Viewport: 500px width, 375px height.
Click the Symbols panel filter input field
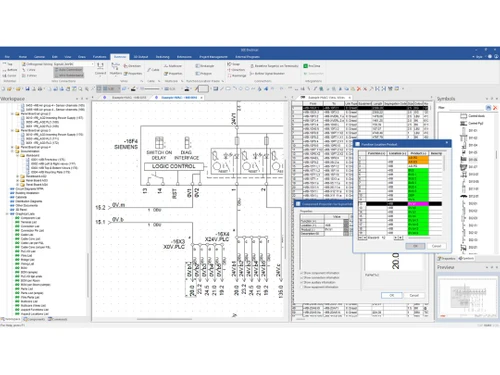(466, 108)
